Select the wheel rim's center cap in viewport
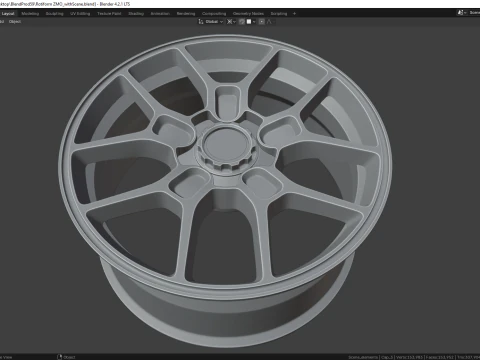The width and height of the screenshot is (480, 360). point(227,144)
